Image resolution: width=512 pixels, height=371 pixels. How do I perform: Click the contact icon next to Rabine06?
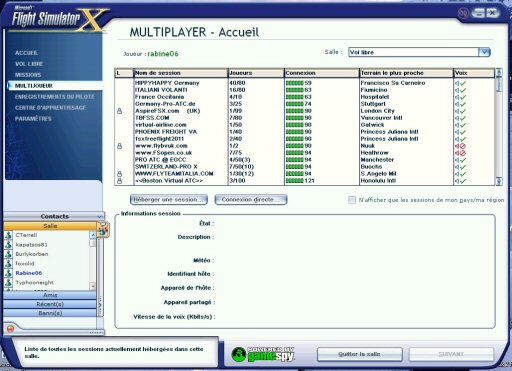tap(8, 273)
